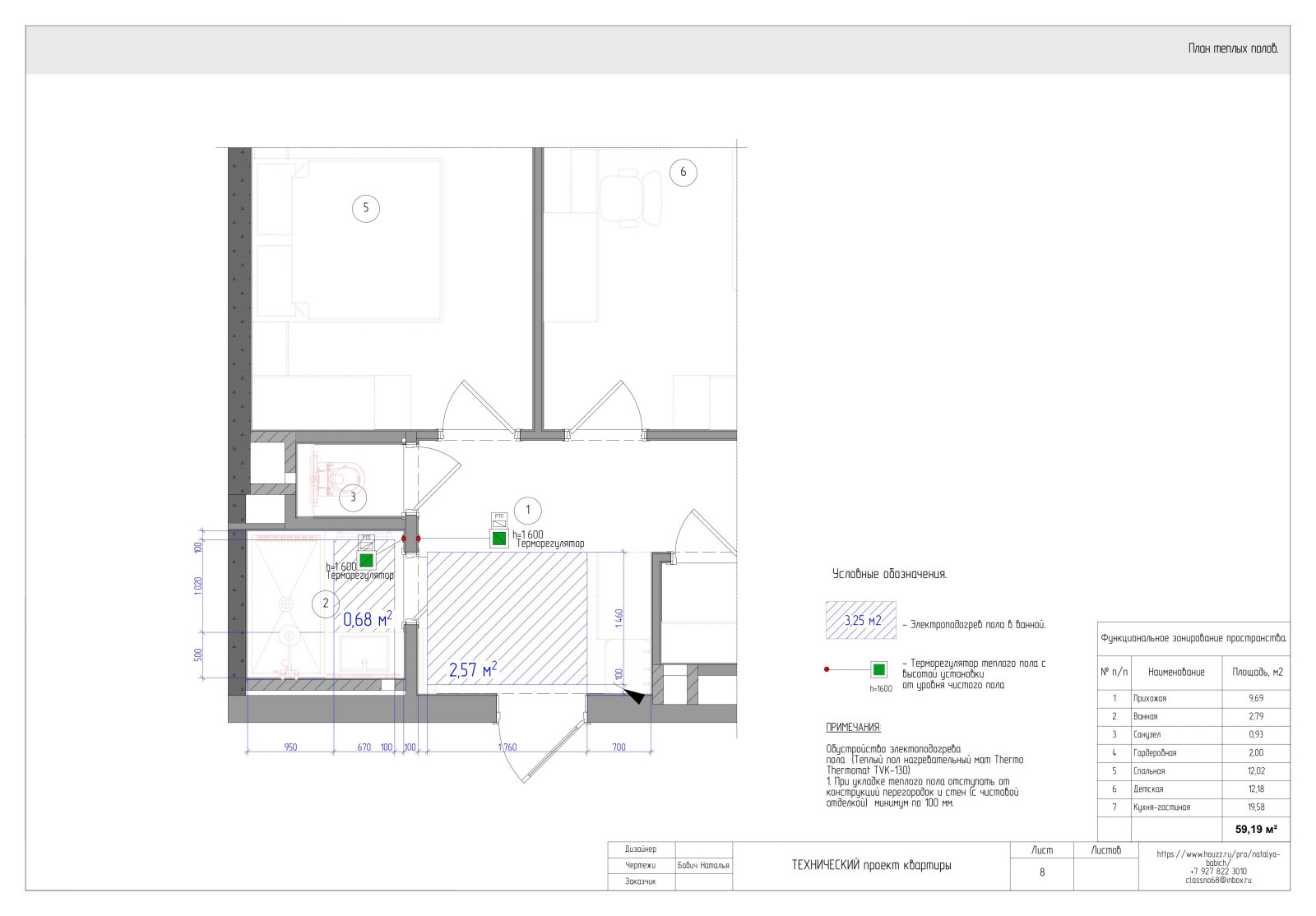Viewport: 1316px width, 916px height.
Task: Click the 0,68 м² bathroom heating area label
Action: (x=368, y=619)
